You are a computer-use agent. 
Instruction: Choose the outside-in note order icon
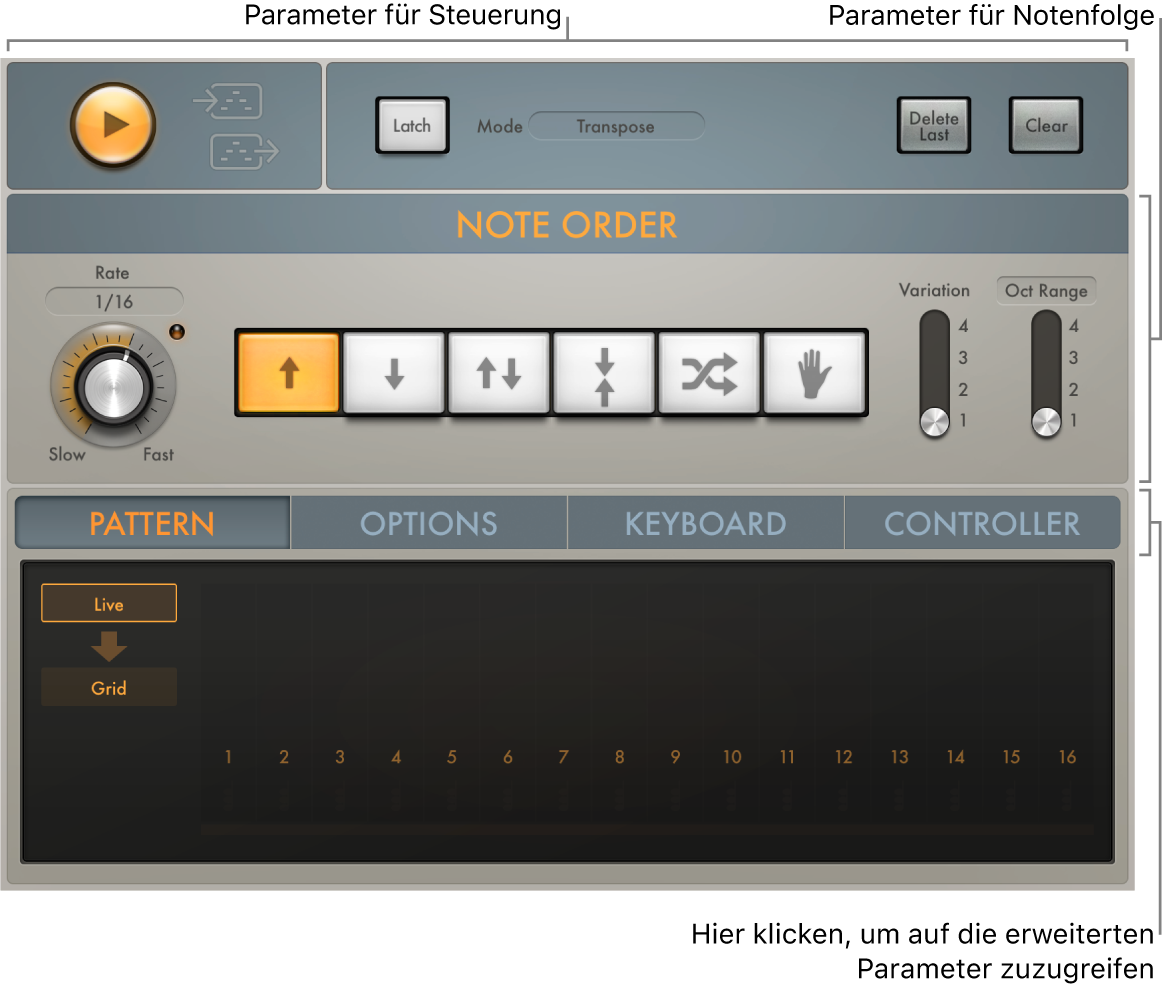(605, 371)
